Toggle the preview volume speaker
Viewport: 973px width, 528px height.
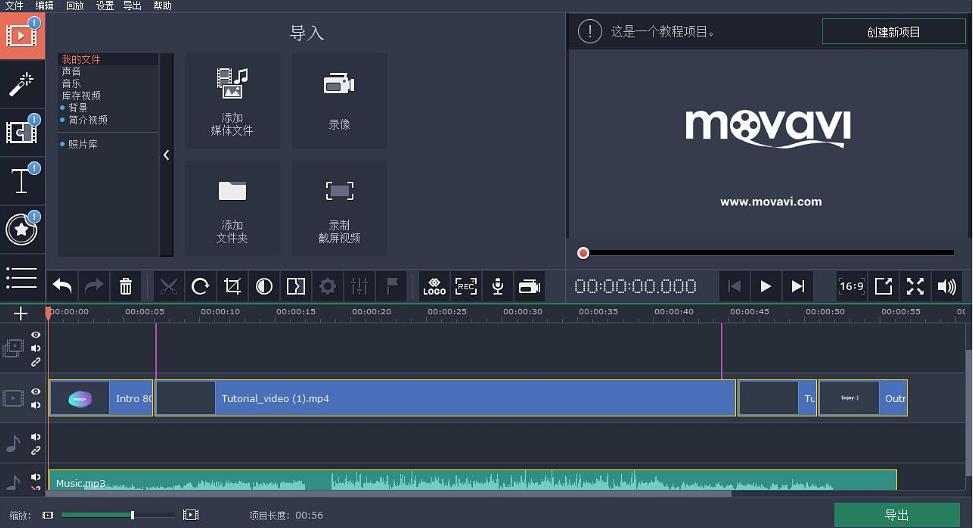pos(947,286)
